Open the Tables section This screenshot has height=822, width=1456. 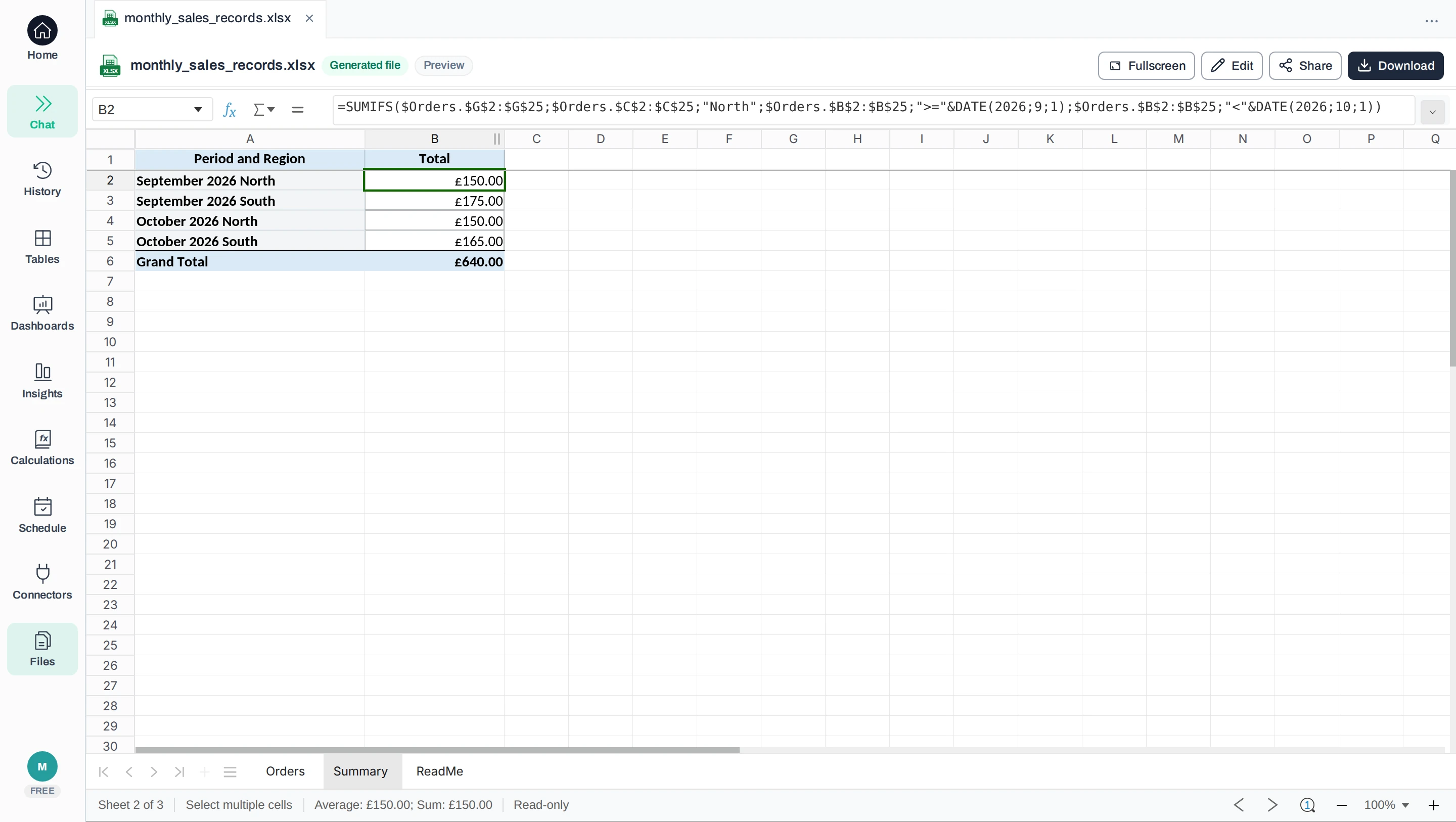pyautogui.click(x=42, y=247)
